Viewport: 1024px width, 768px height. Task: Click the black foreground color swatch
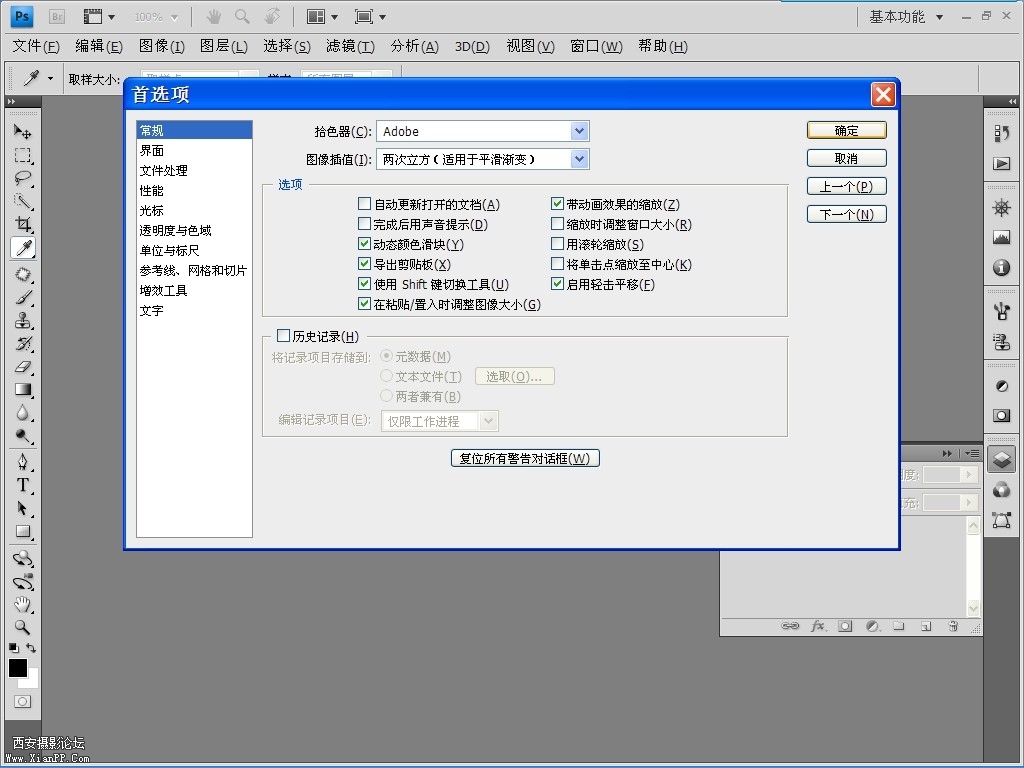17,668
